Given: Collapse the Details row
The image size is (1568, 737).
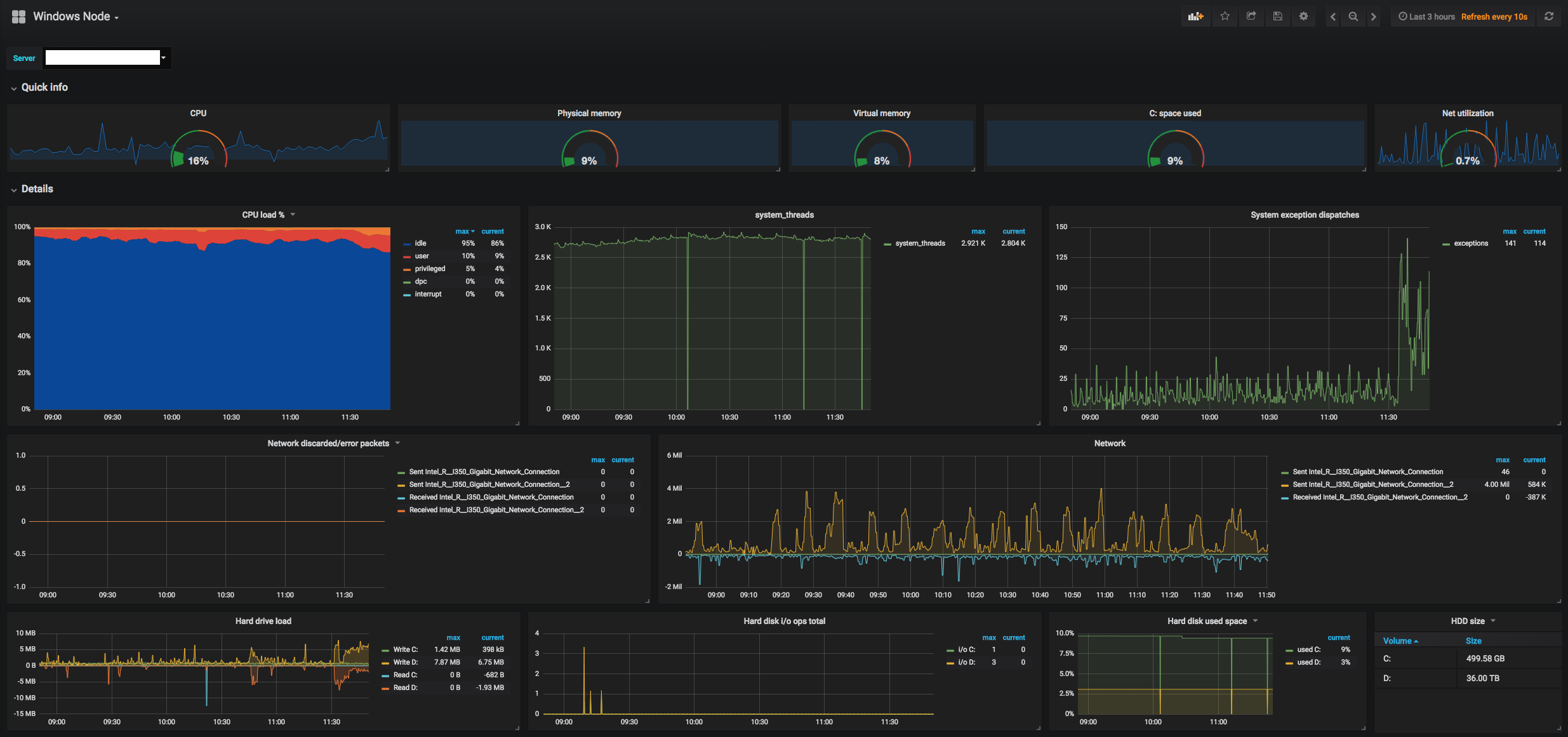Looking at the screenshot, I should pos(37,189).
